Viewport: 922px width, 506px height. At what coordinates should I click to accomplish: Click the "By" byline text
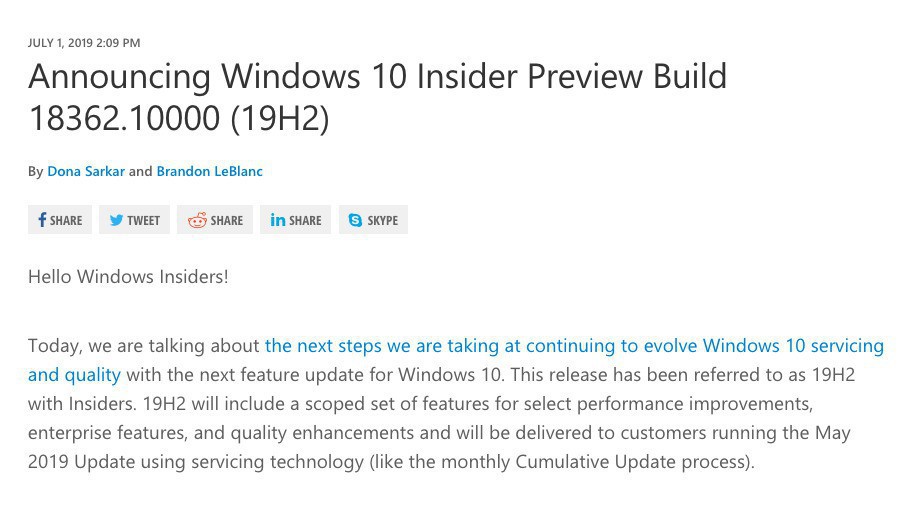[35, 171]
